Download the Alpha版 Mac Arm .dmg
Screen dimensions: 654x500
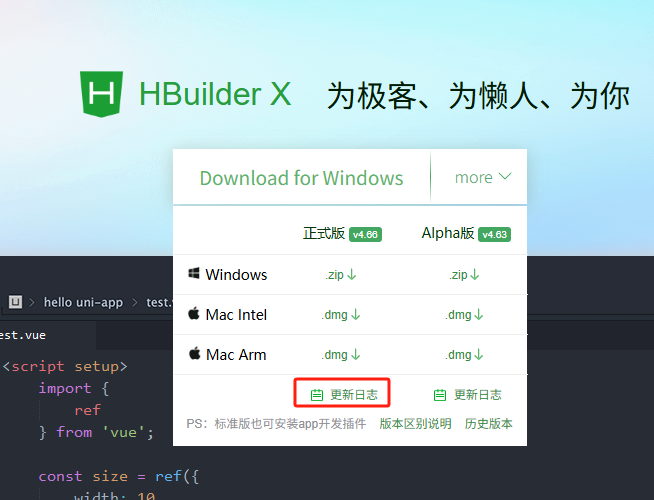click(464, 354)
